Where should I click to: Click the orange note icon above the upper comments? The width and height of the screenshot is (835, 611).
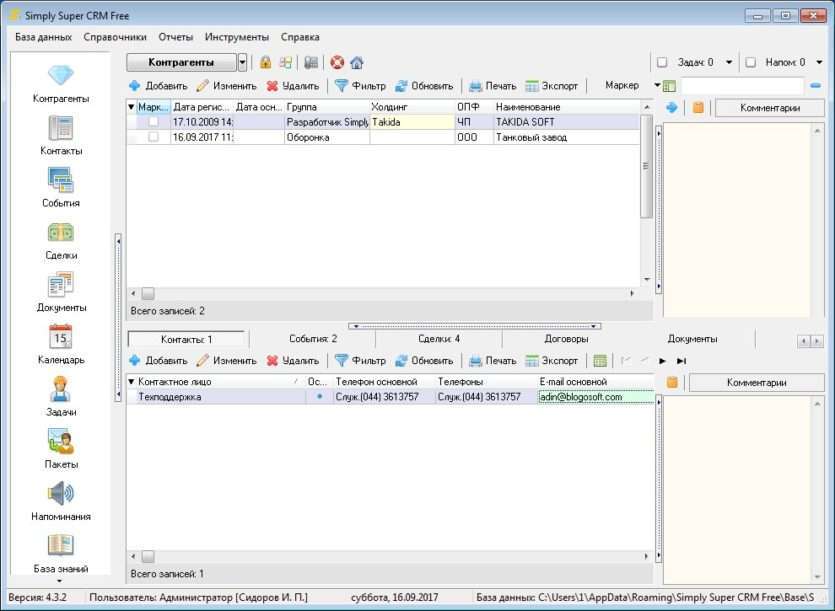click(698, 108)
